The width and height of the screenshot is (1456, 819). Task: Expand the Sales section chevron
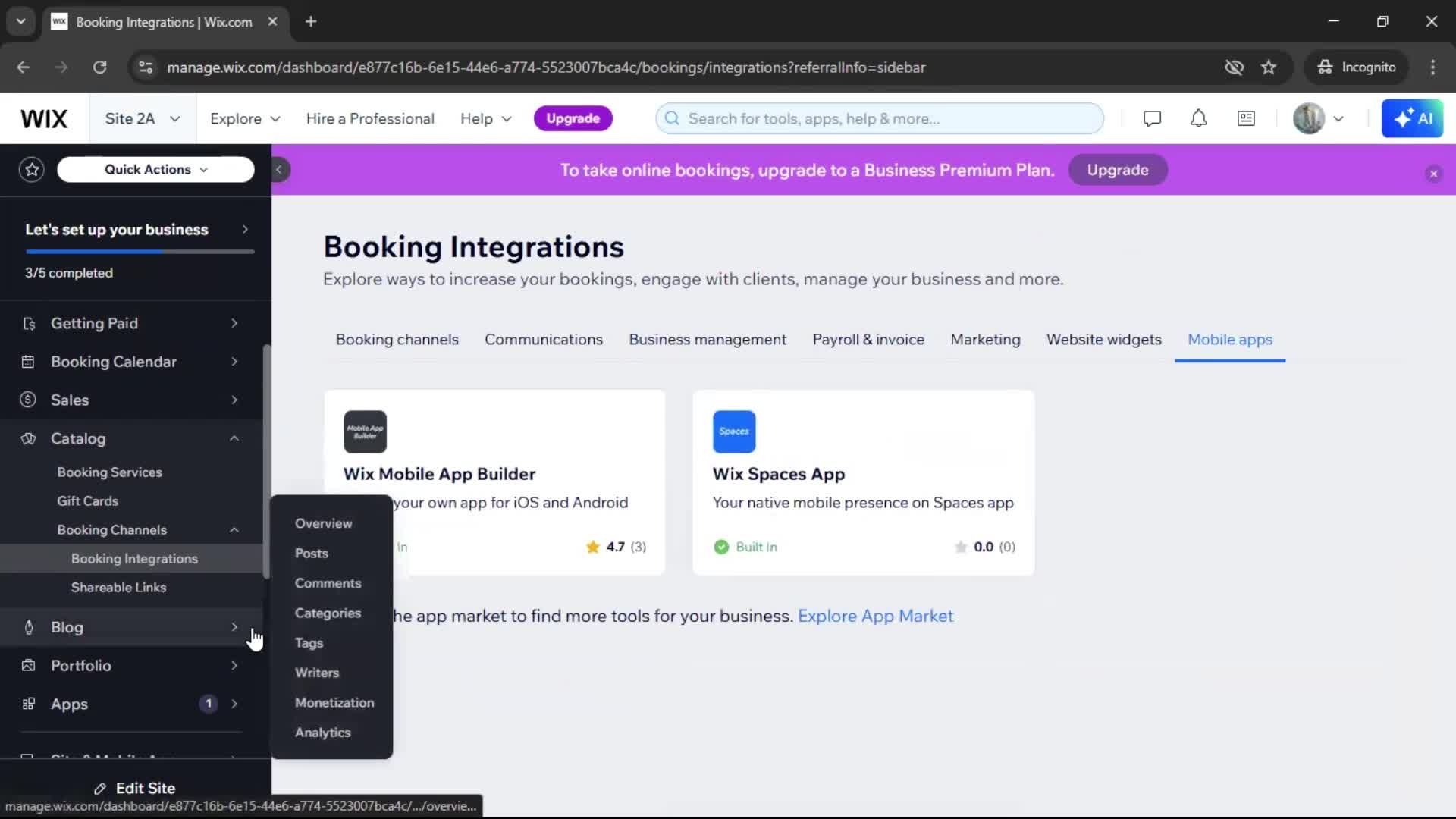pos(234,400)
